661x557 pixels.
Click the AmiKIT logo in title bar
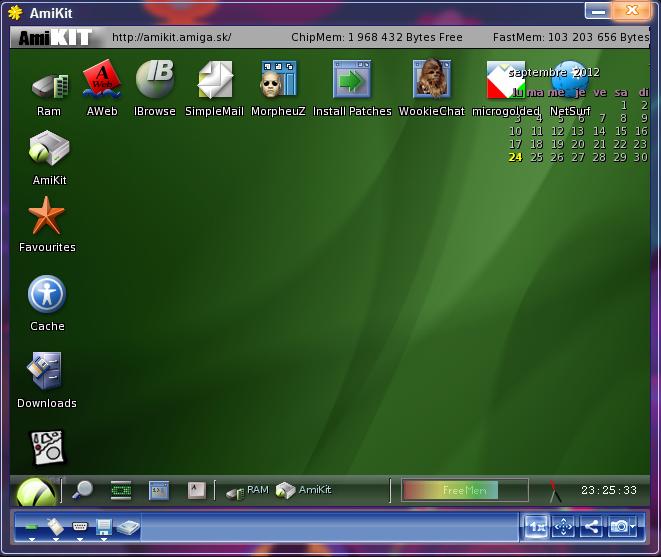click(x=55, y=38)
